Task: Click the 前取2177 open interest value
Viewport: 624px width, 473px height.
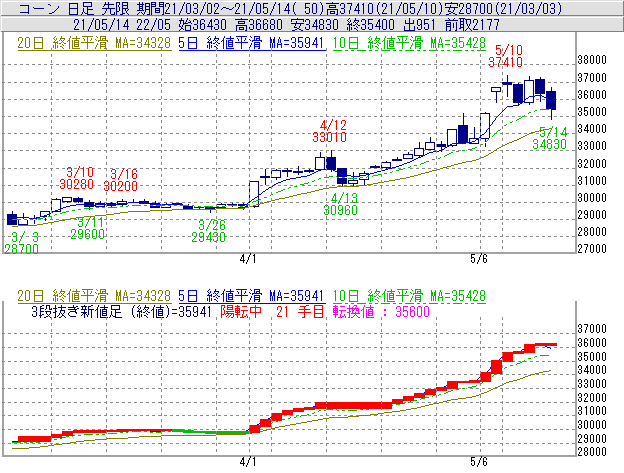Action: click(472, 25)
